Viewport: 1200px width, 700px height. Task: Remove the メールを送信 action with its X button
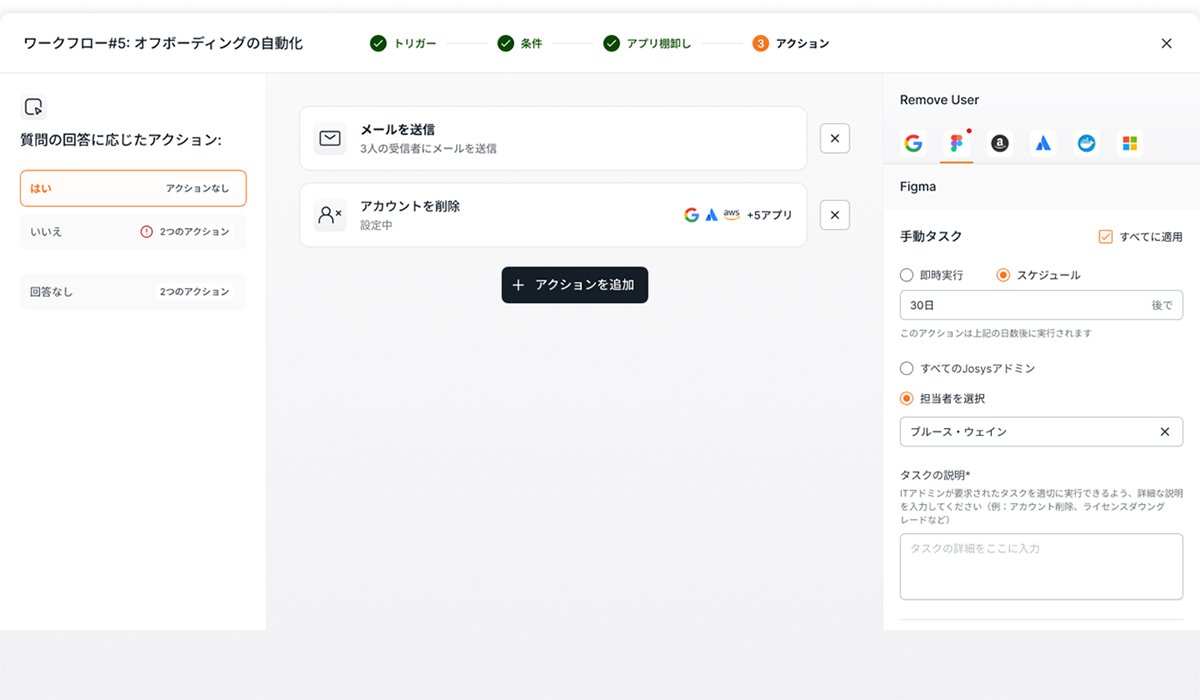click(x=835, y=139)
